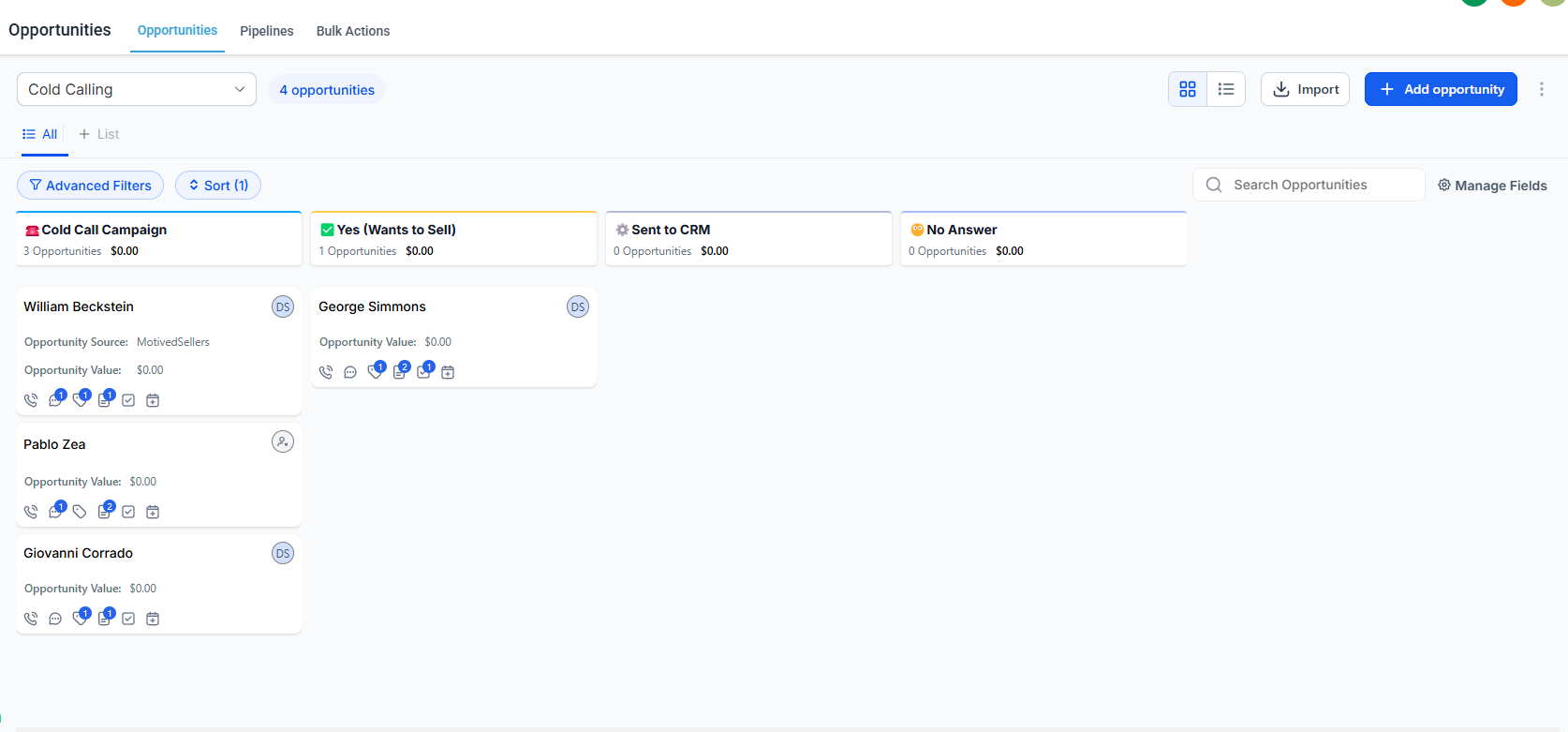The height and width of the screenshot is (732, 1568).
Task: View tags icon on Pablo Zea card
Action: (80, 512)
